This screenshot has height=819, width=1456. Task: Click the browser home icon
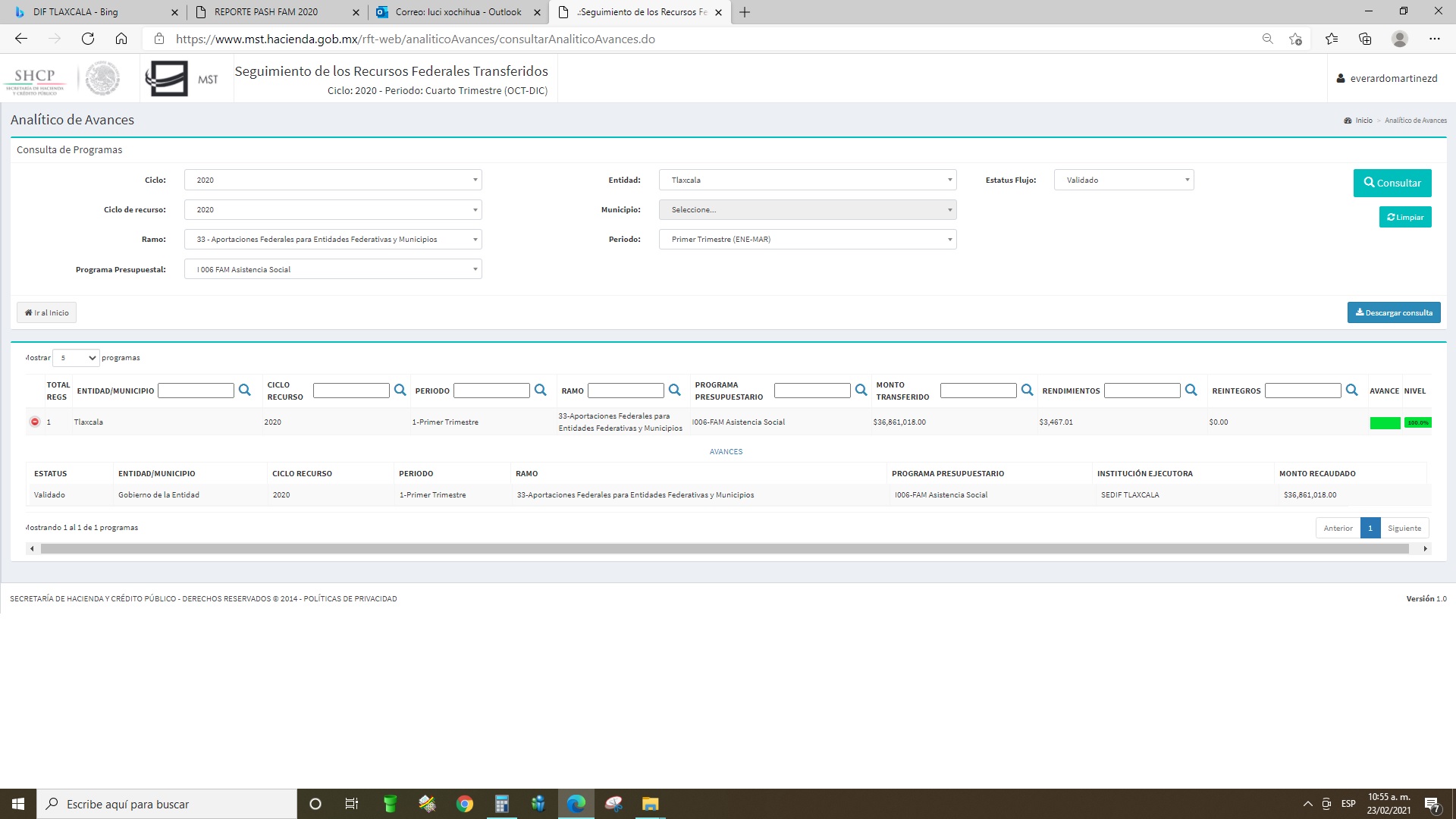tap(121, 39)
